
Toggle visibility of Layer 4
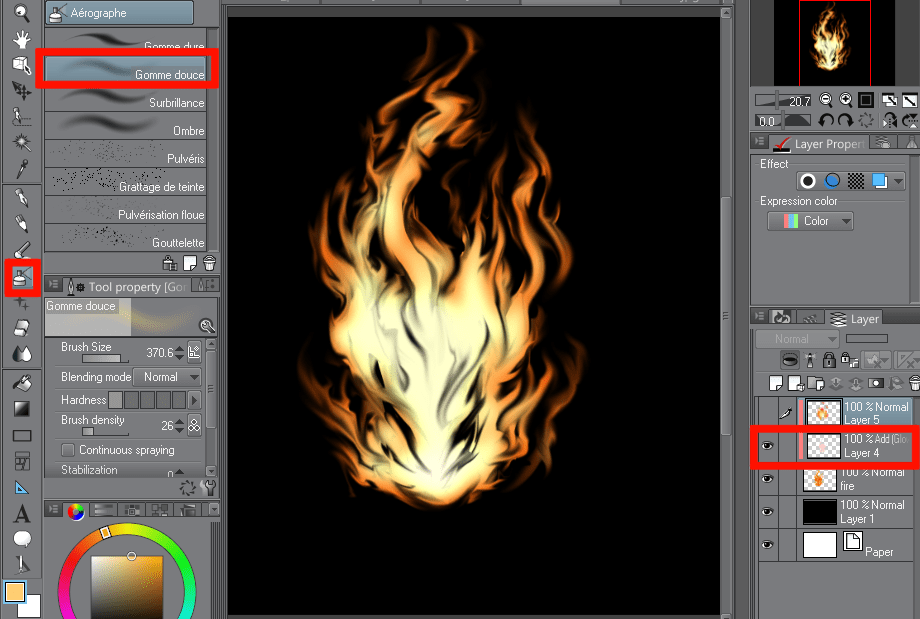pyautogui.click(x=767, y=446)
